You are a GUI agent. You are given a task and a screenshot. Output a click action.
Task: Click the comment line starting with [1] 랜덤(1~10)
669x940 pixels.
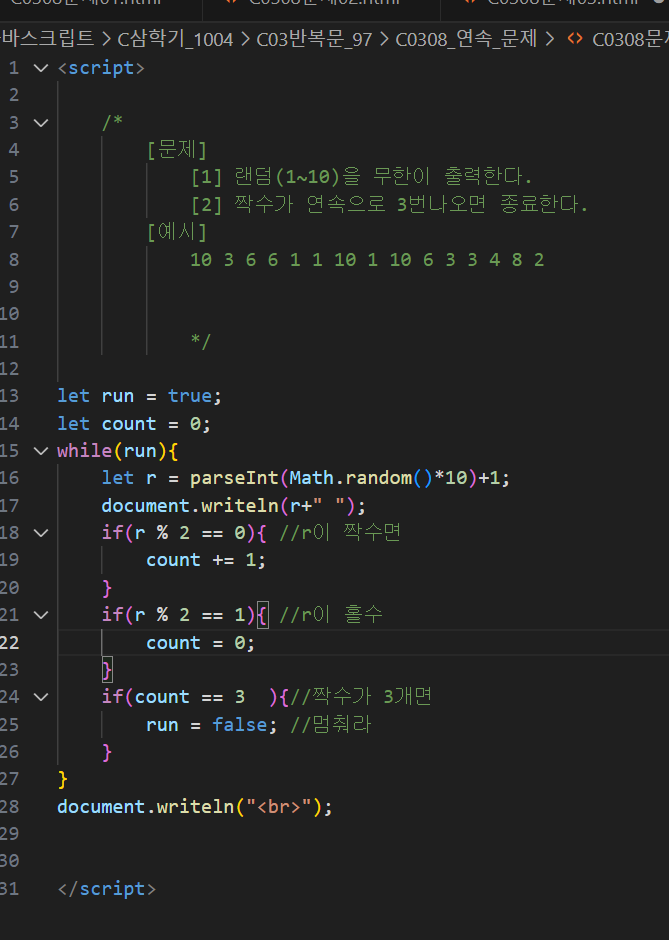tap(361, 177)
